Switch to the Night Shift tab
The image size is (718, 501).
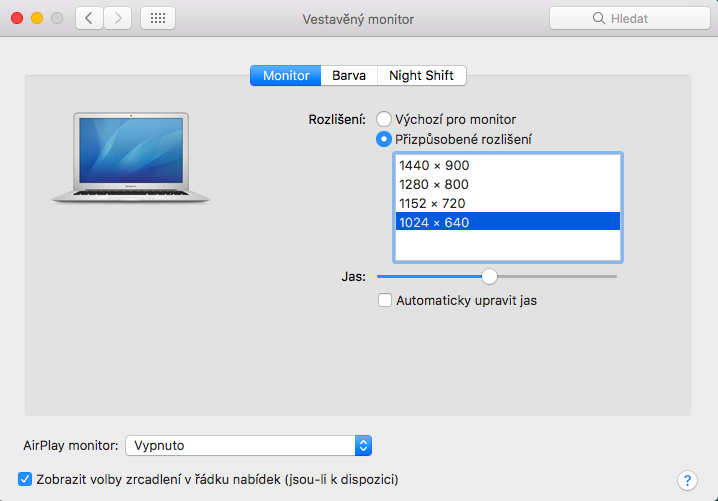(x=421, y=75)
